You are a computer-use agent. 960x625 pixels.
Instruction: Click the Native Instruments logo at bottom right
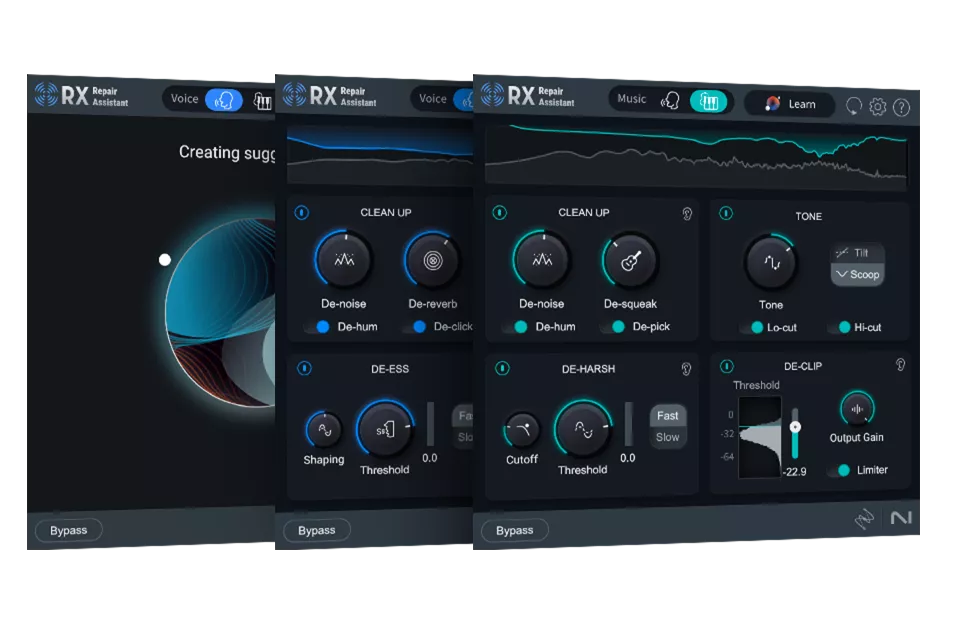coord(901,518)
